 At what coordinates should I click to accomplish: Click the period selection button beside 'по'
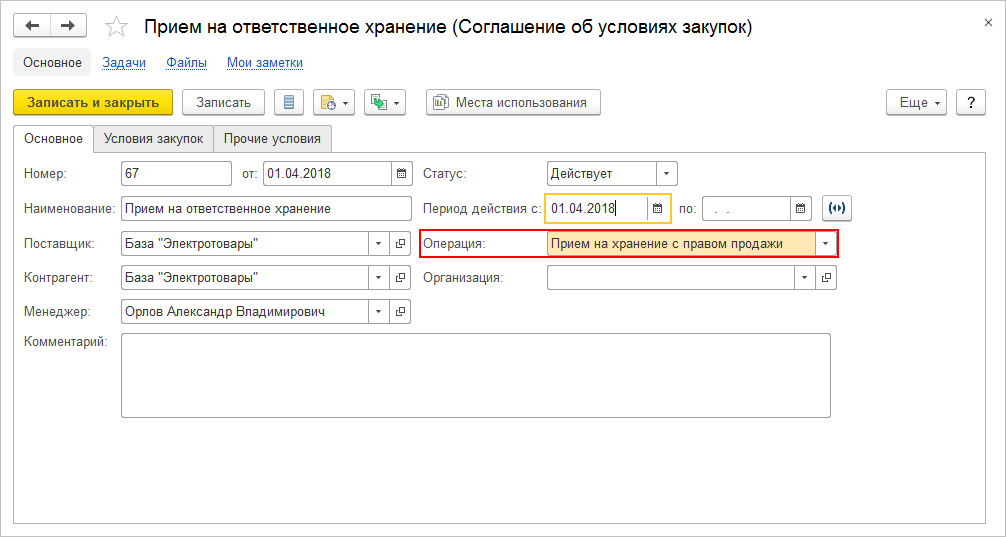pos(836,208)
